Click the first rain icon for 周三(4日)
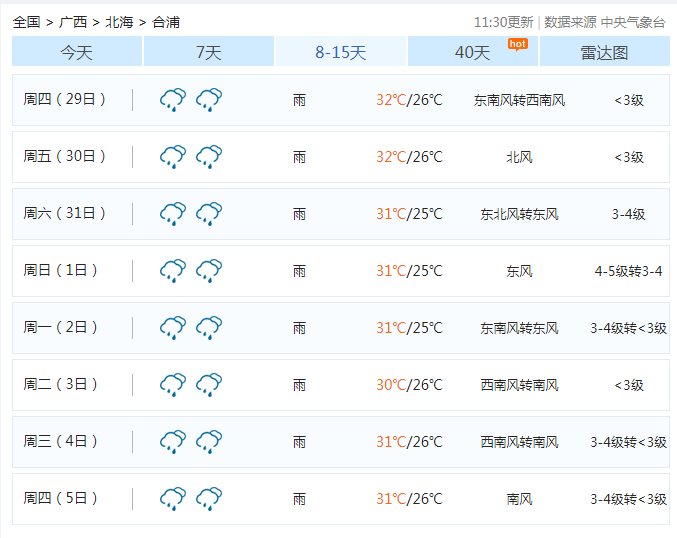The image size is (677, 538). 173,442
